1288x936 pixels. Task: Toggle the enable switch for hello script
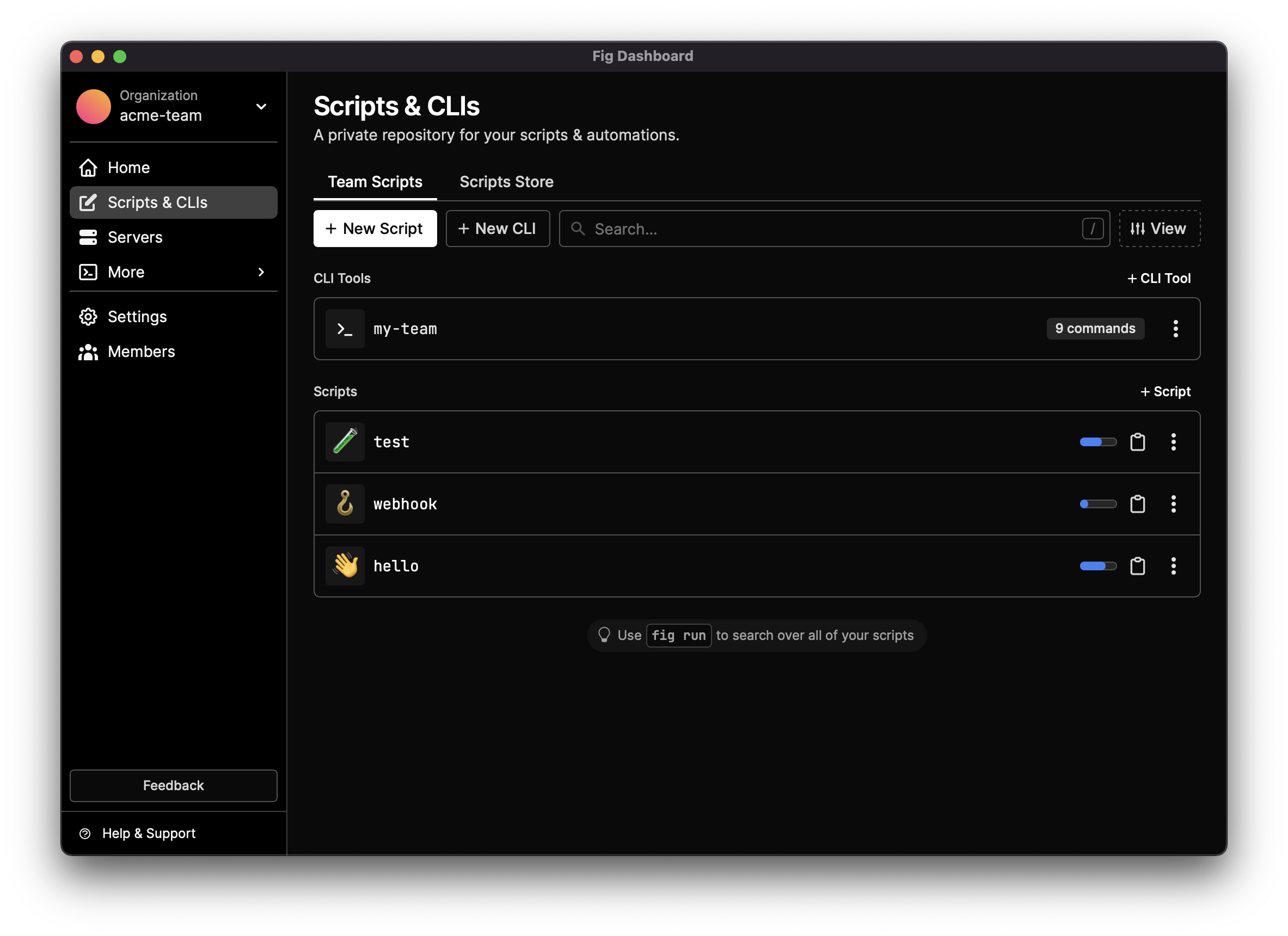coord(1098,566)
